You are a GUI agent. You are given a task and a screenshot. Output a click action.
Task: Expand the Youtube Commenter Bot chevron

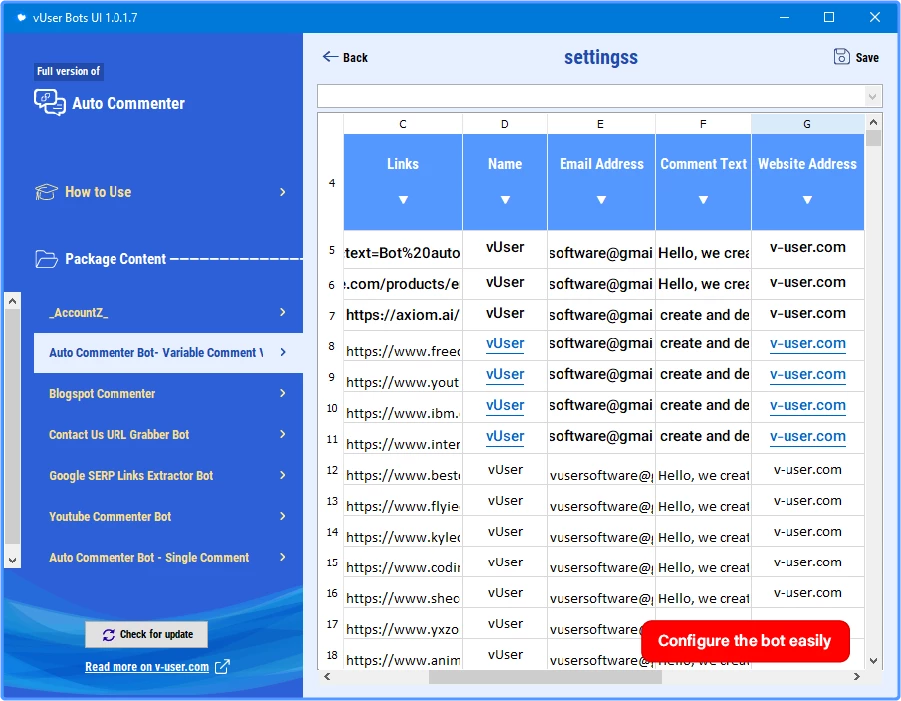click(x=282, y=516)
